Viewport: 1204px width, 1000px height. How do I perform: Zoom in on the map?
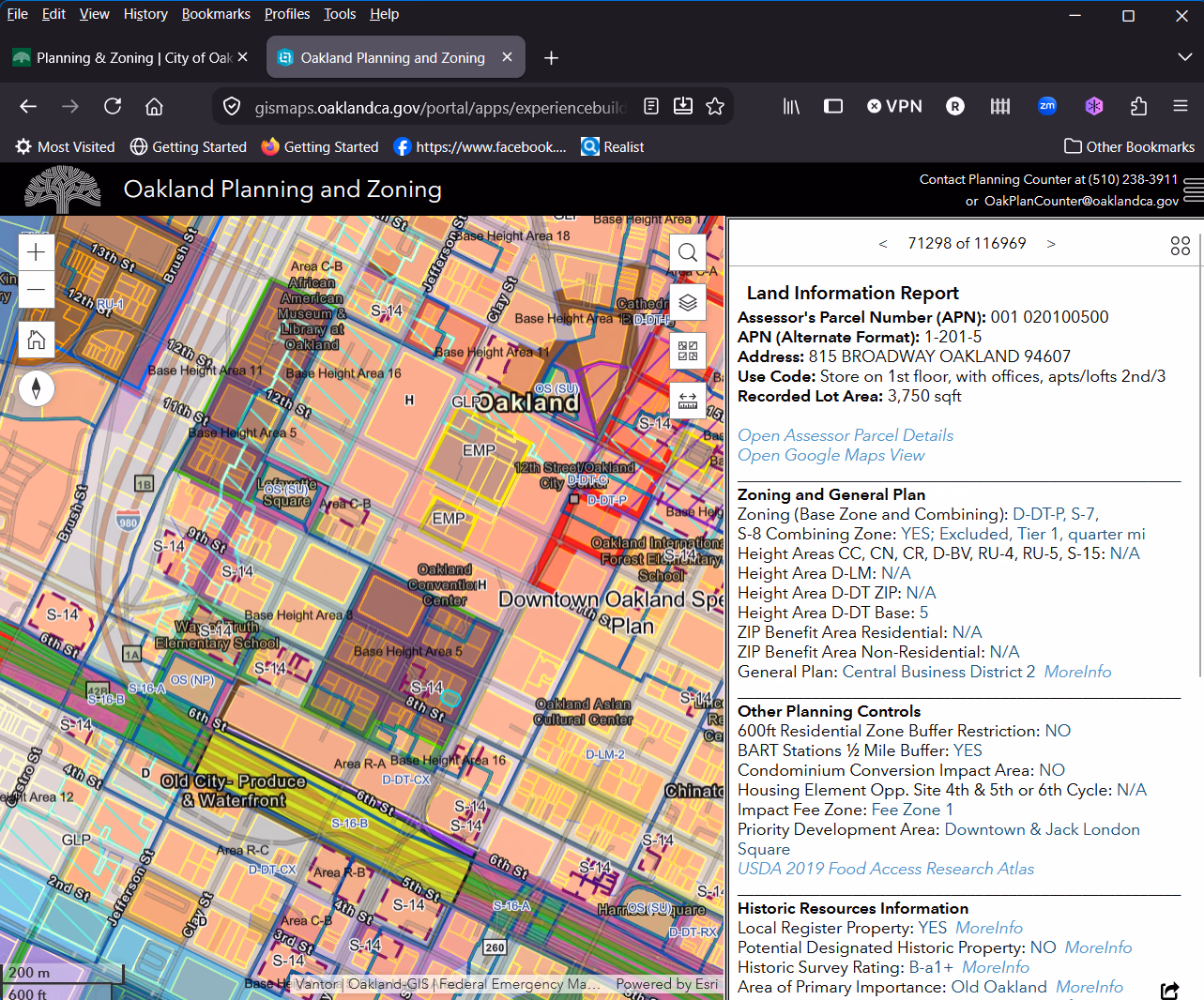coord(36,251)
